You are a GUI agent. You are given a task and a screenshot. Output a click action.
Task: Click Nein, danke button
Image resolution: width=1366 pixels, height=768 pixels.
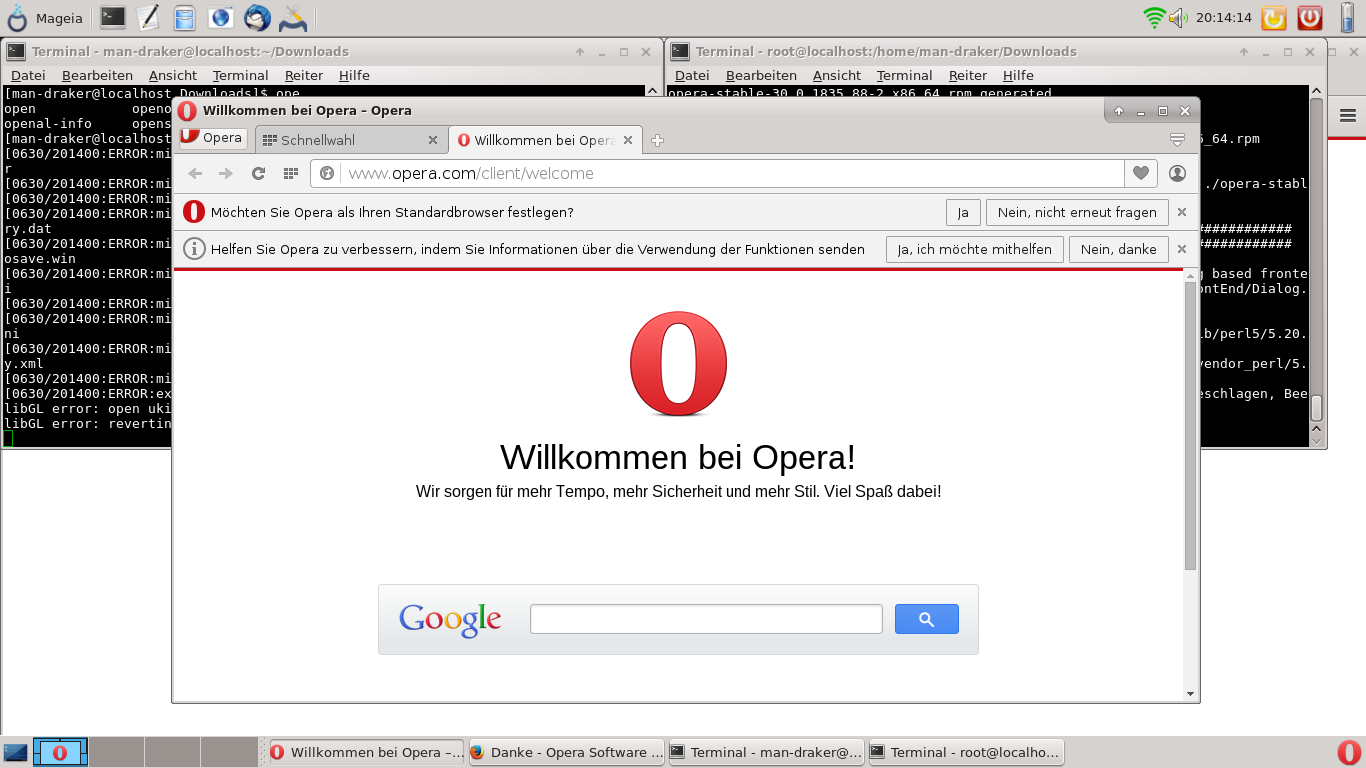coord(1119,249)
